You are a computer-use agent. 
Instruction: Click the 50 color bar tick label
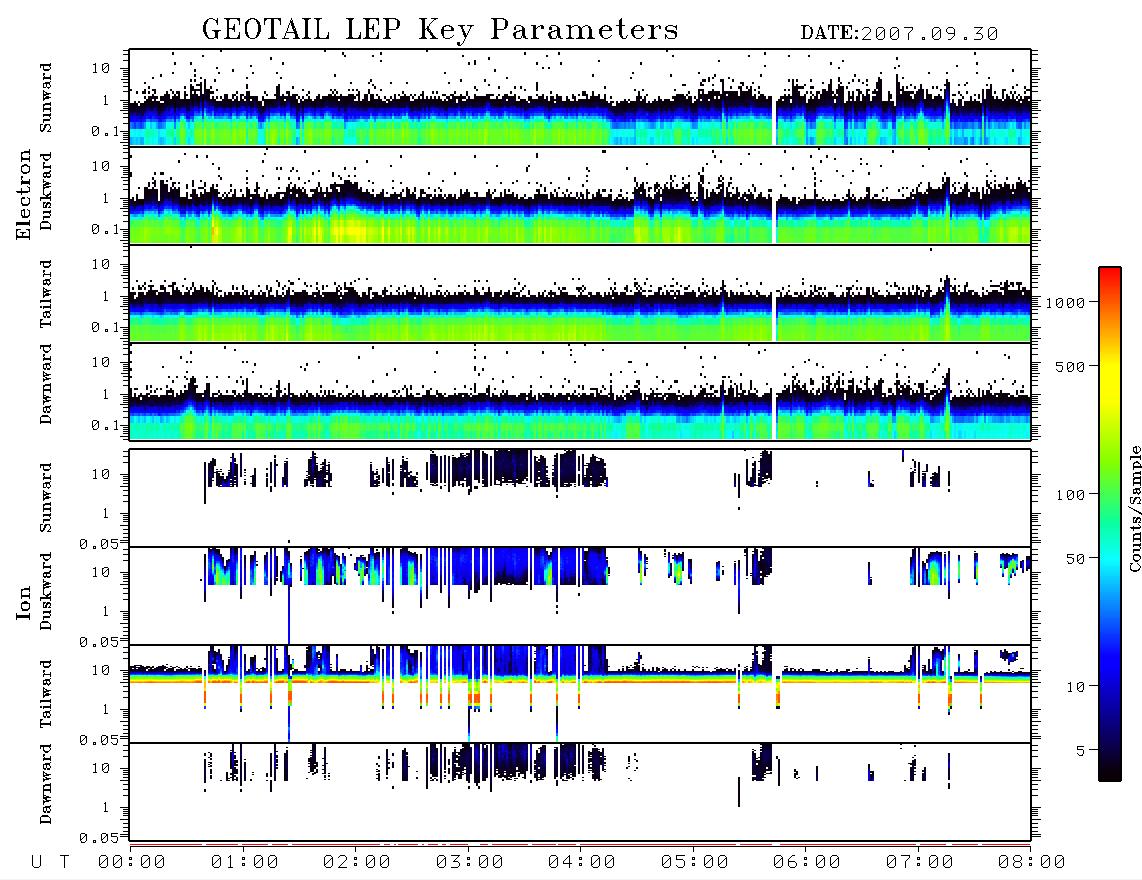point(1075,559)
